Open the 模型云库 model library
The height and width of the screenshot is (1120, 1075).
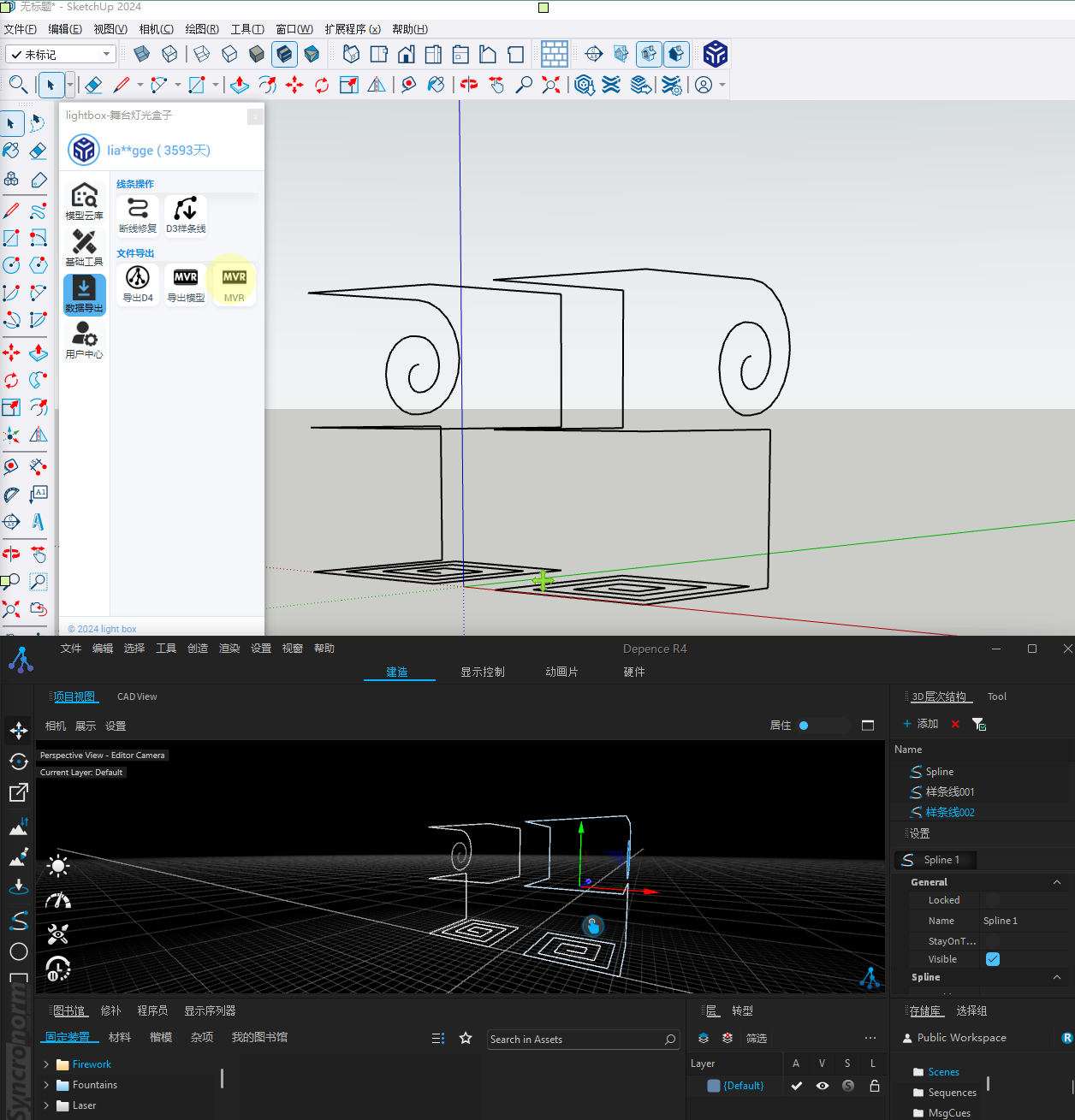pos(84,201)
